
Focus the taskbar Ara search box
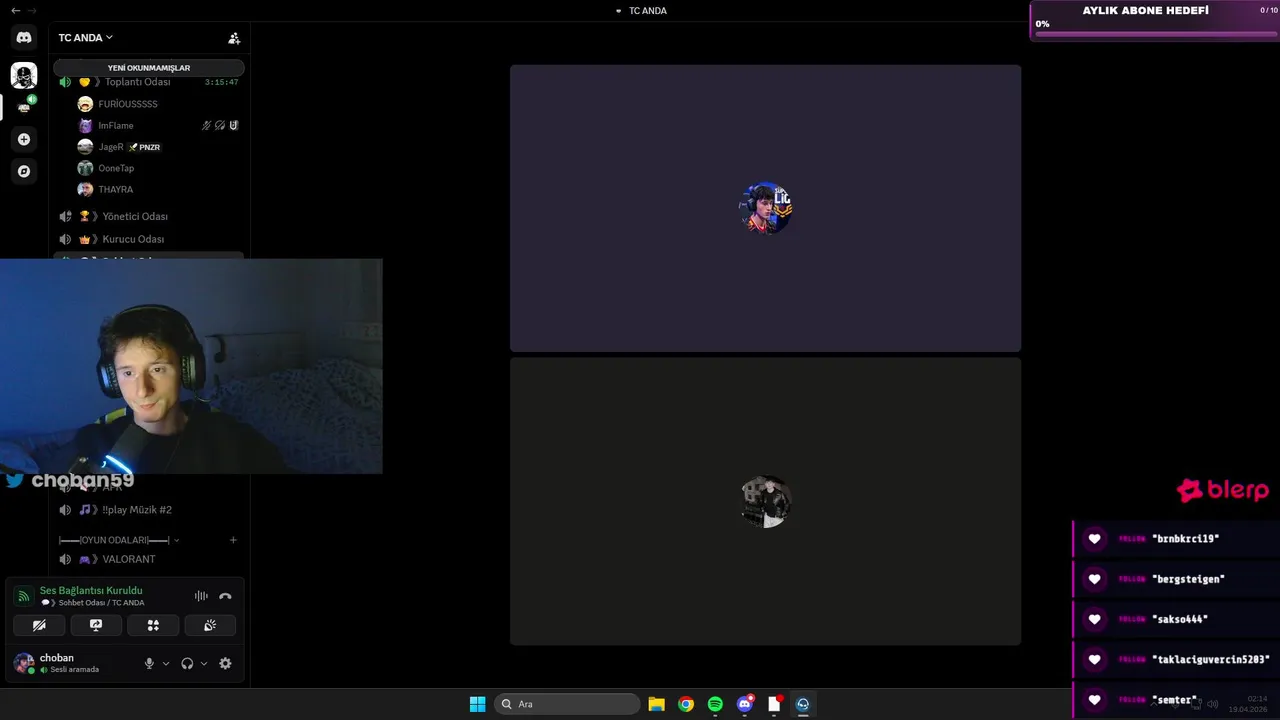pyautogui.click(x=567, y=704)
